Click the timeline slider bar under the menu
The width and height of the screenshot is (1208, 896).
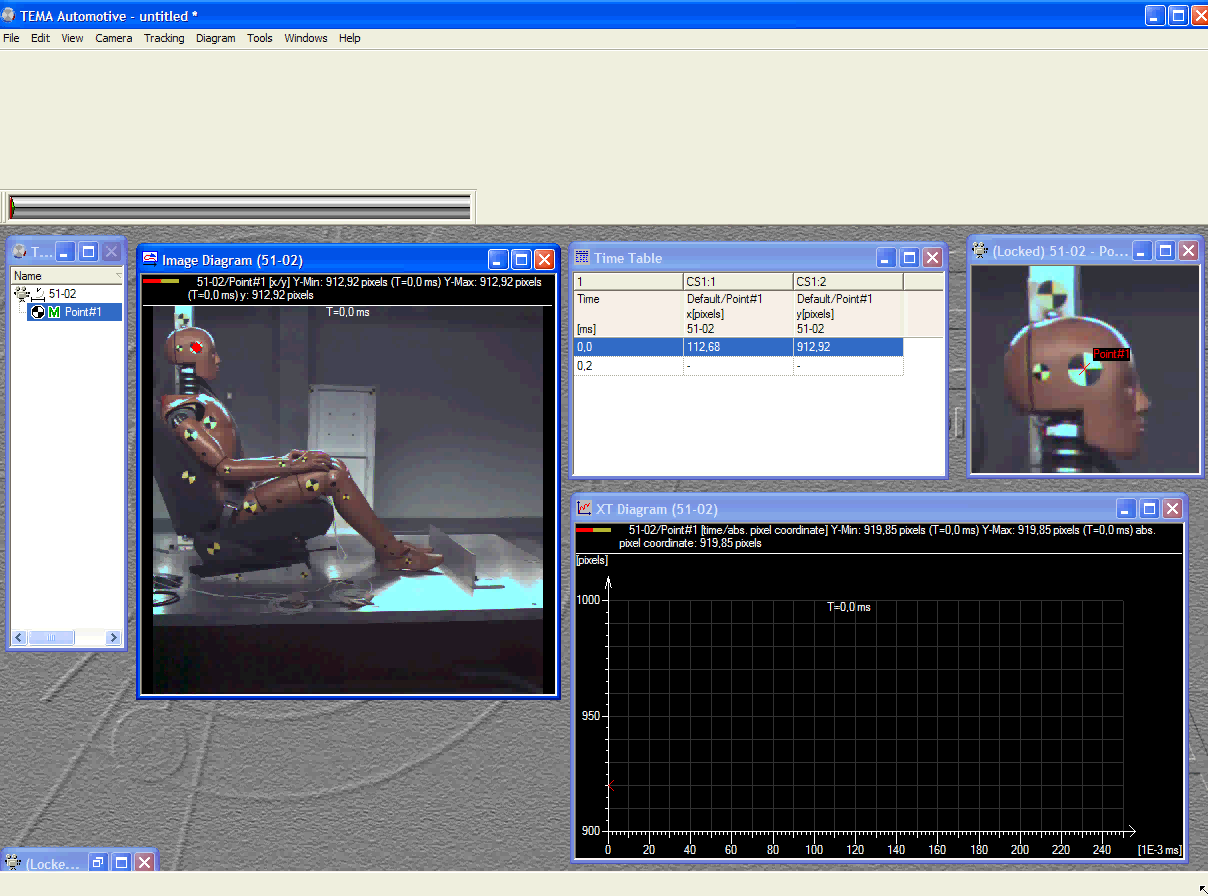(x=240, y=207)
